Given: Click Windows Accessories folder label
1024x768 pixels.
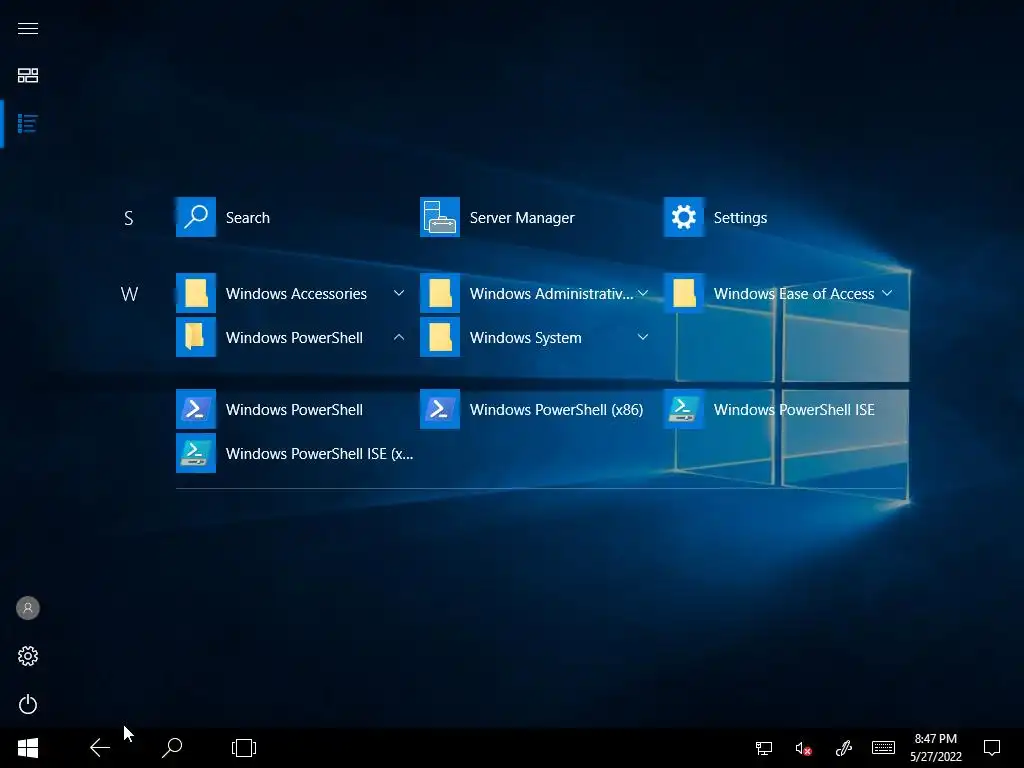Looking at the screenshot, I should coord(296,294).
